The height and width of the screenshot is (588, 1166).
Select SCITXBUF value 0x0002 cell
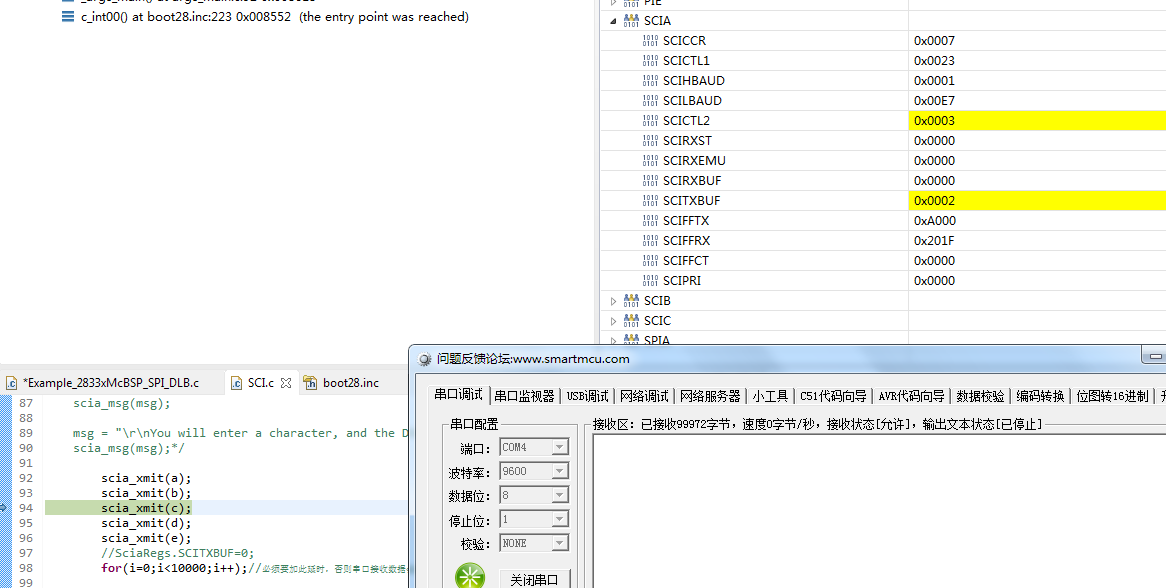pos(1037,201)
